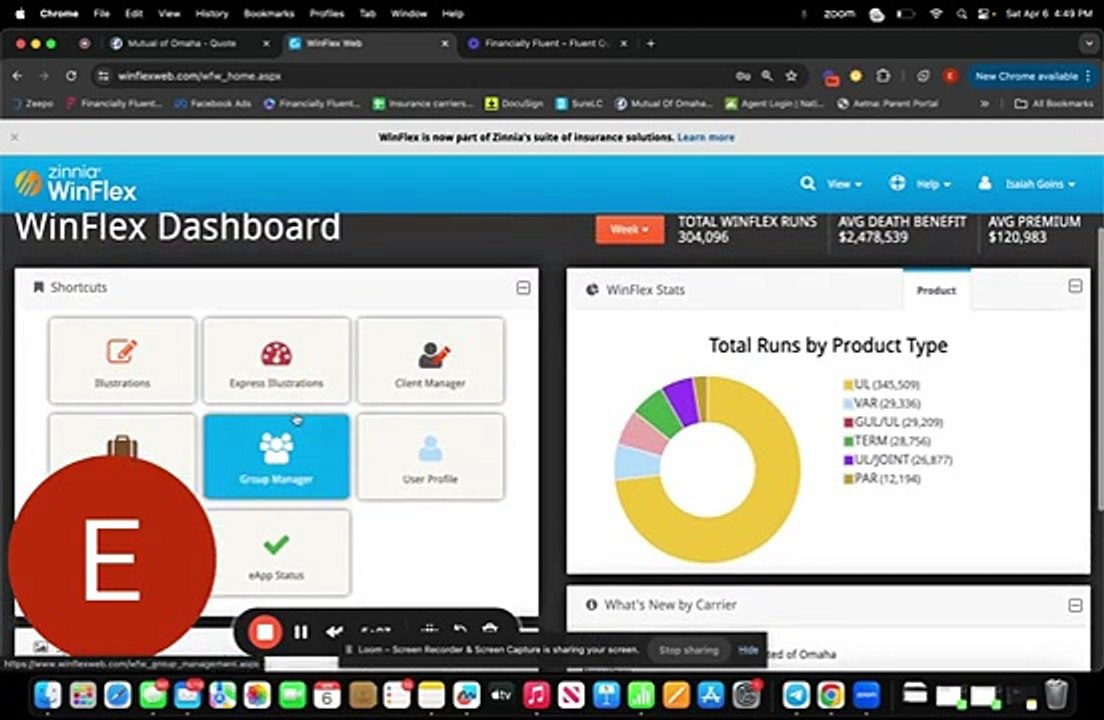Collapse the What's New by Carrier panel
The height and width of the screenshot is (720, 1104).
point(1075,605)
